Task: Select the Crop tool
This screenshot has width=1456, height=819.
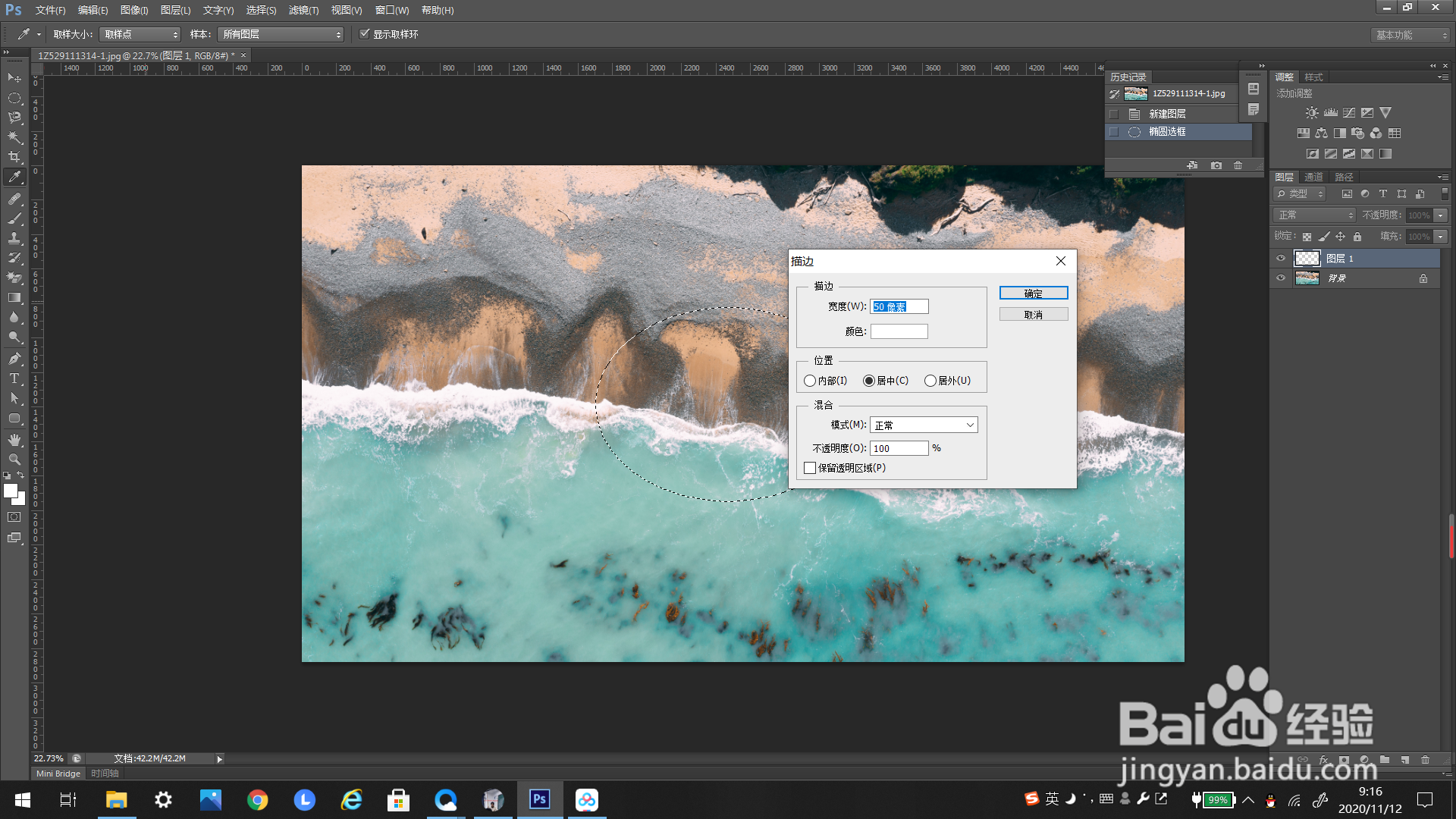Action: tap(14, 157)
